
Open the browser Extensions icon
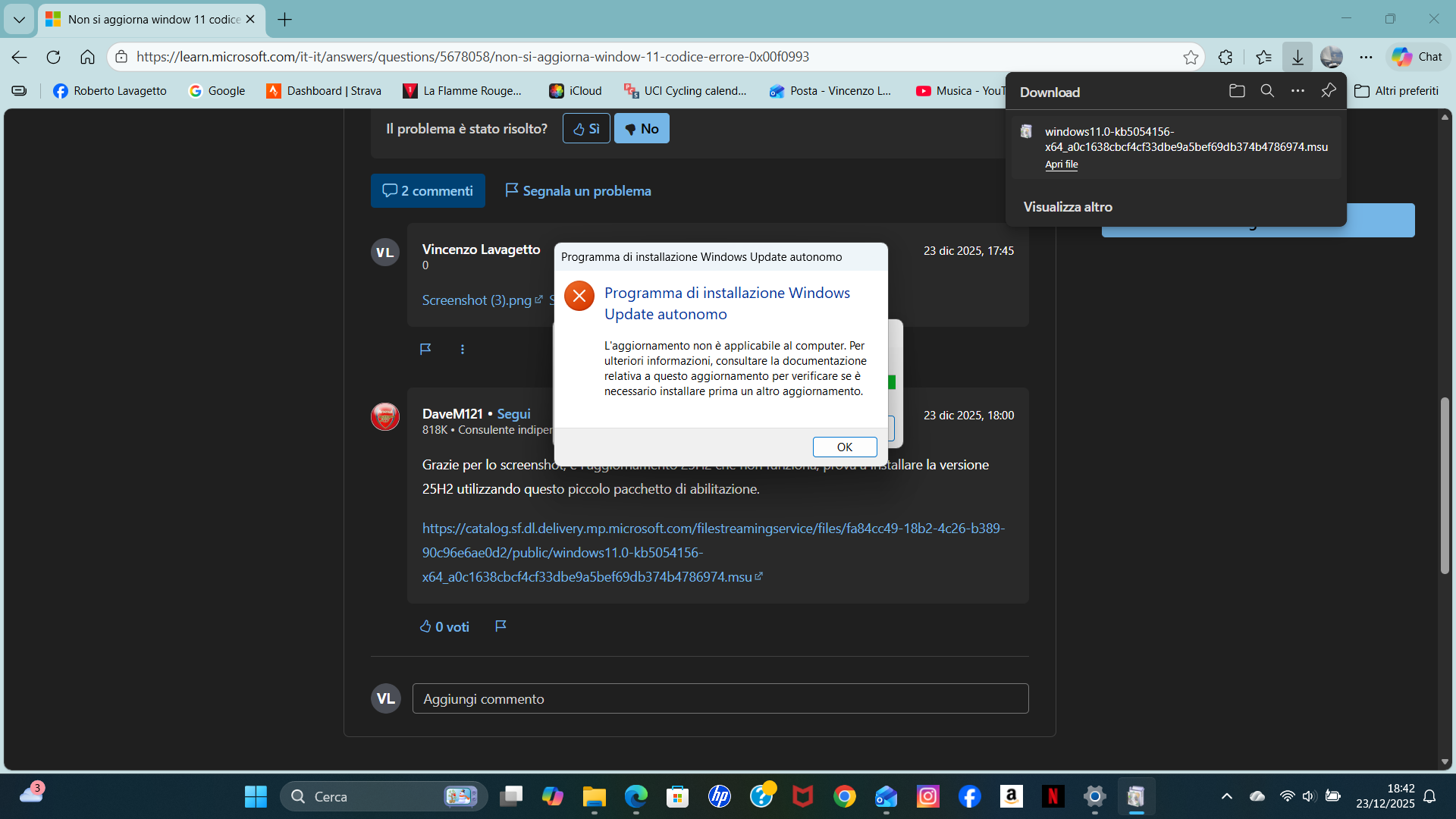[1225, 57]
